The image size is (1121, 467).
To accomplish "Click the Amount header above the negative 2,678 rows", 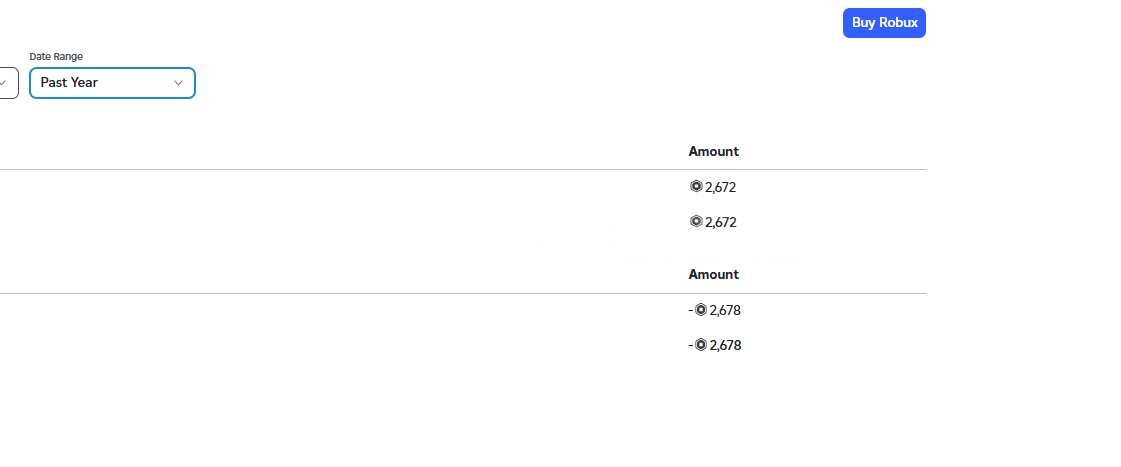I will tap(713, 275).
